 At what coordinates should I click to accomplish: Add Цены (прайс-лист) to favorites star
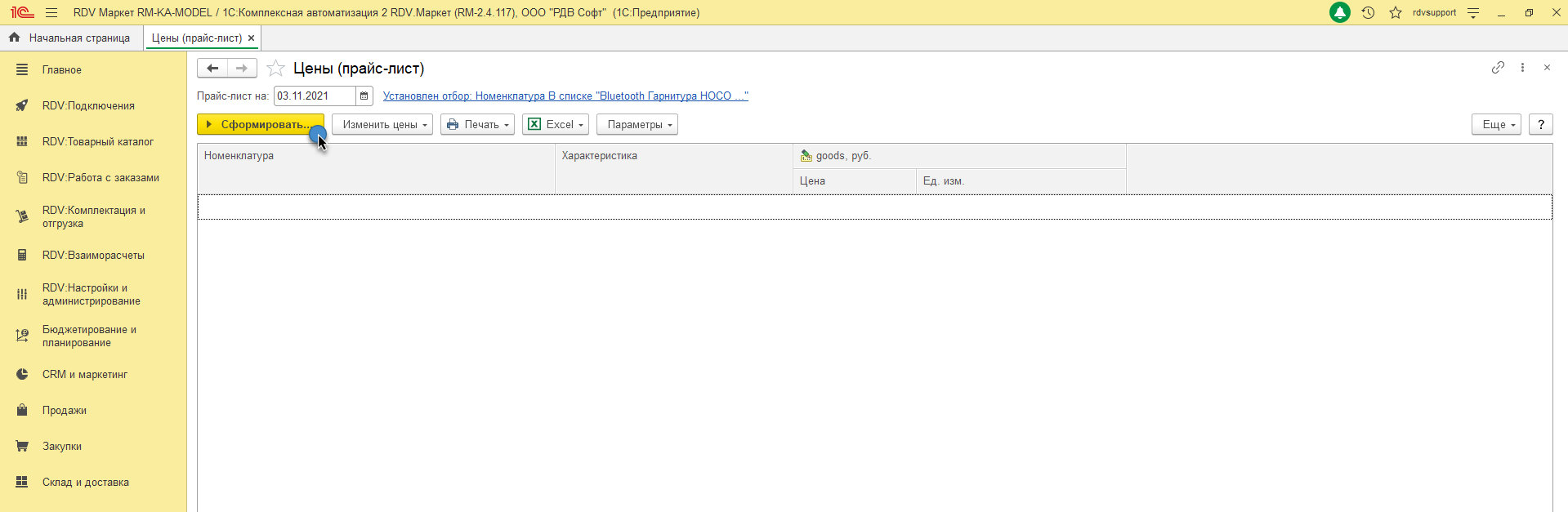[x=276, y=69]
